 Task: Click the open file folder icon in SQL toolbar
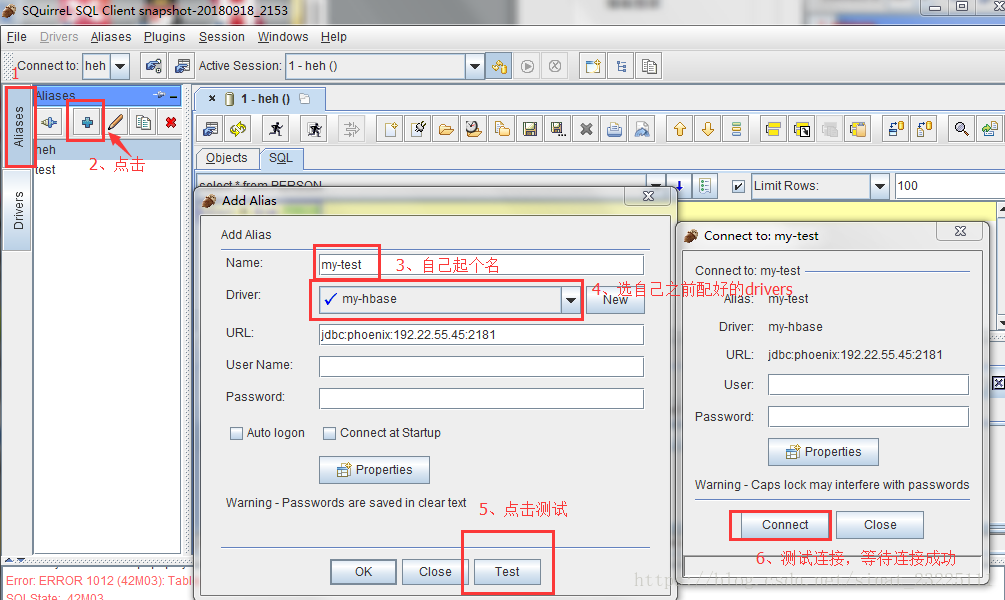[446, 129]
